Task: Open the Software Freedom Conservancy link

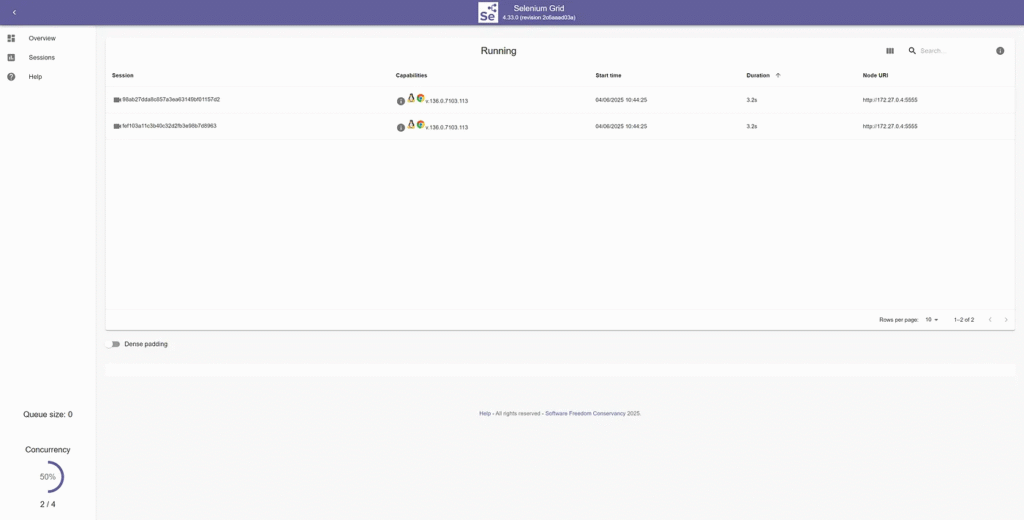Action: (585, 413)
